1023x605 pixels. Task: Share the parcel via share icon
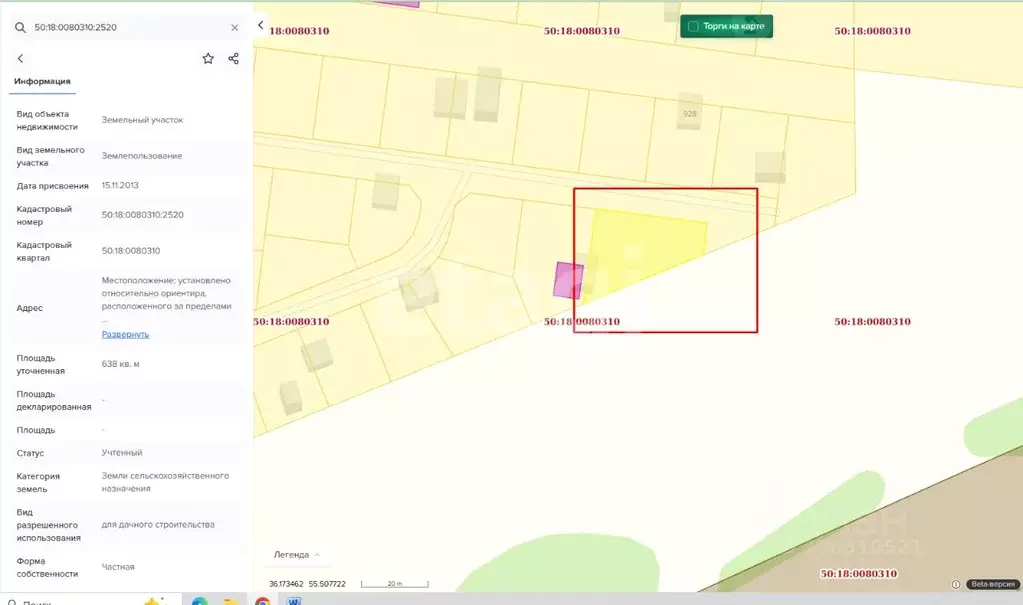pos(233,59)
